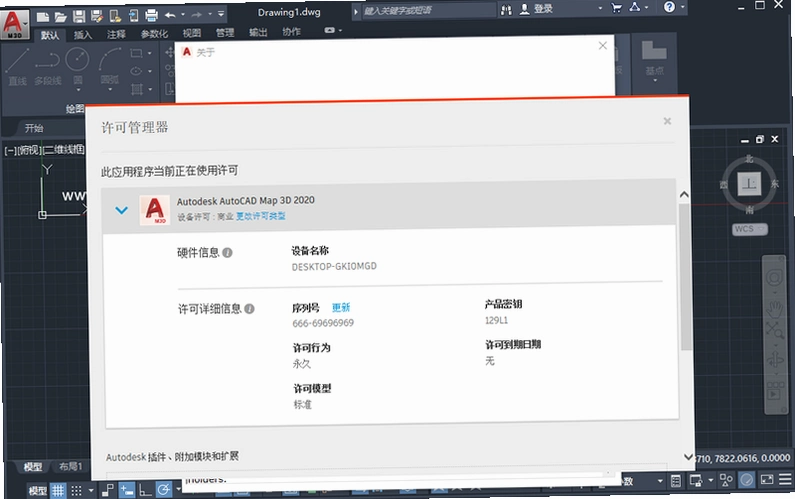Click the 上 top face of ViewCube
Viewport: 795px width, 499px height.
click(749, 184)
